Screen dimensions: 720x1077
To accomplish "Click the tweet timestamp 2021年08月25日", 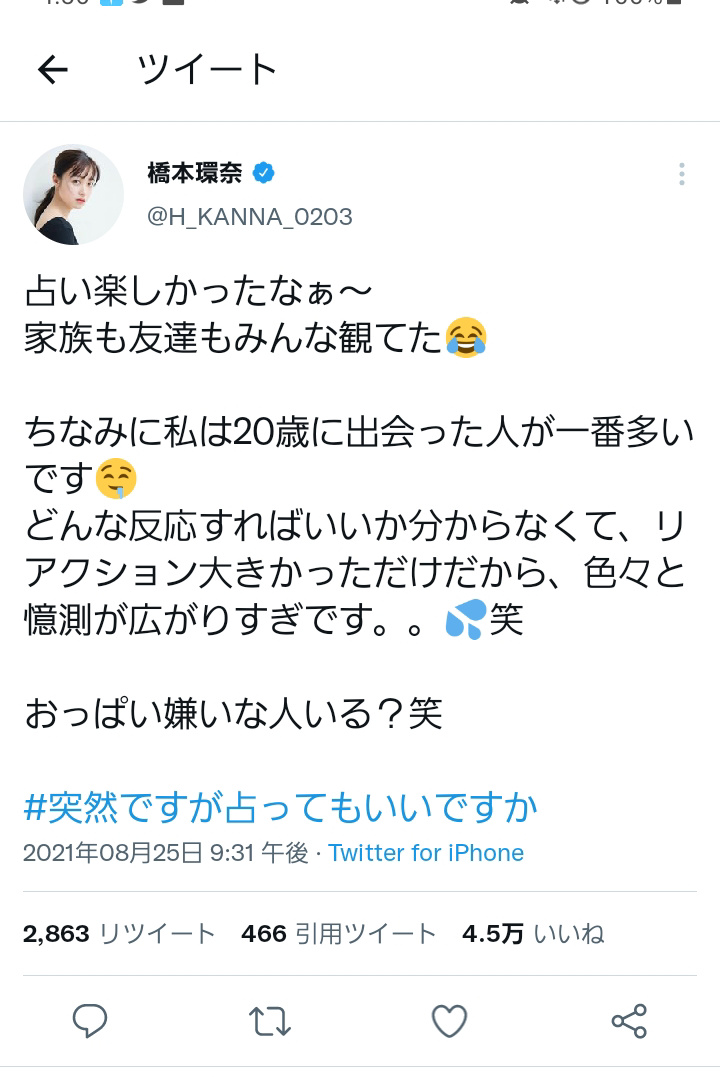I will click(x=113, y=853).
